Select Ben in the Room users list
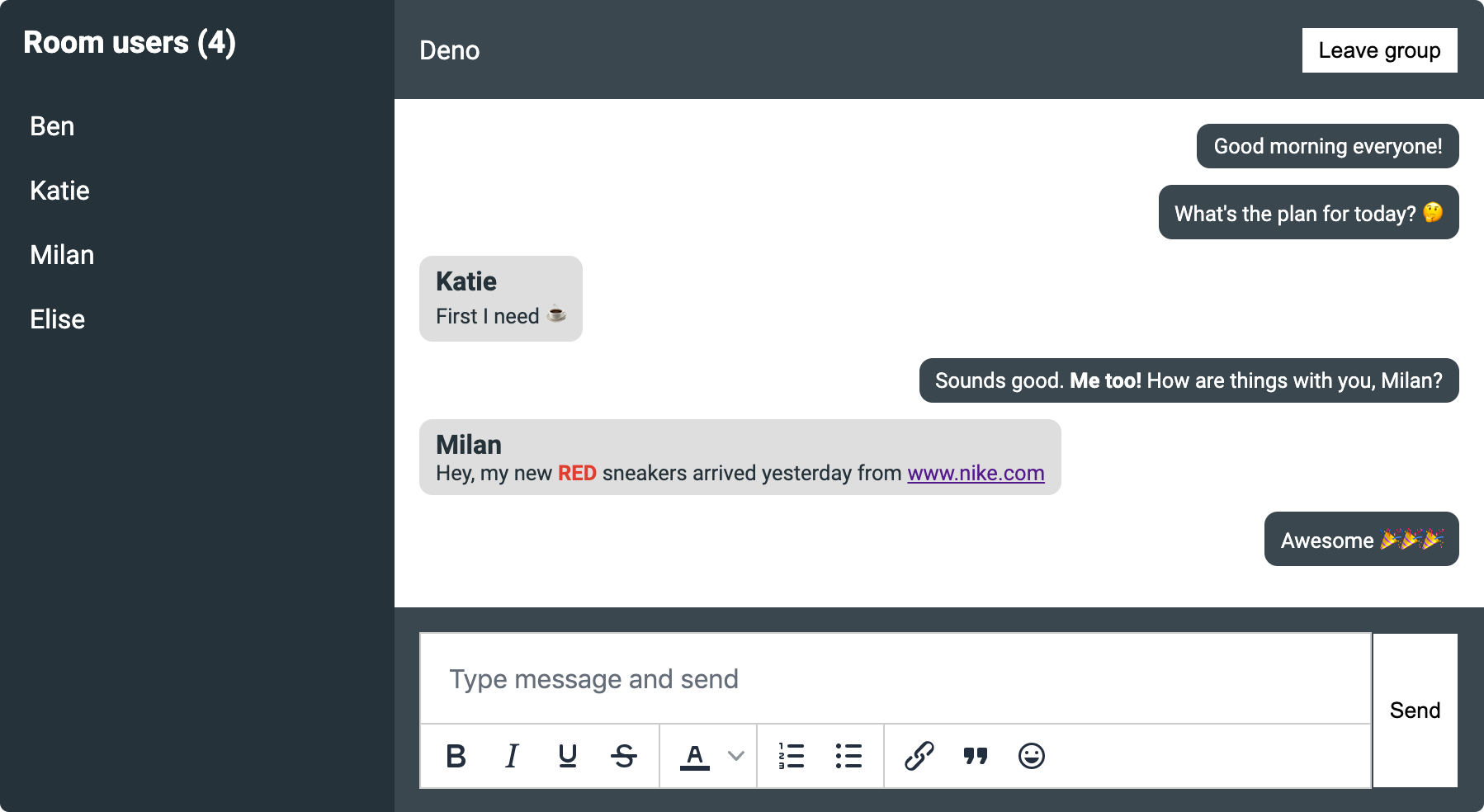Viewport: 1484px width, 812px height. click(x=52, y=126)
